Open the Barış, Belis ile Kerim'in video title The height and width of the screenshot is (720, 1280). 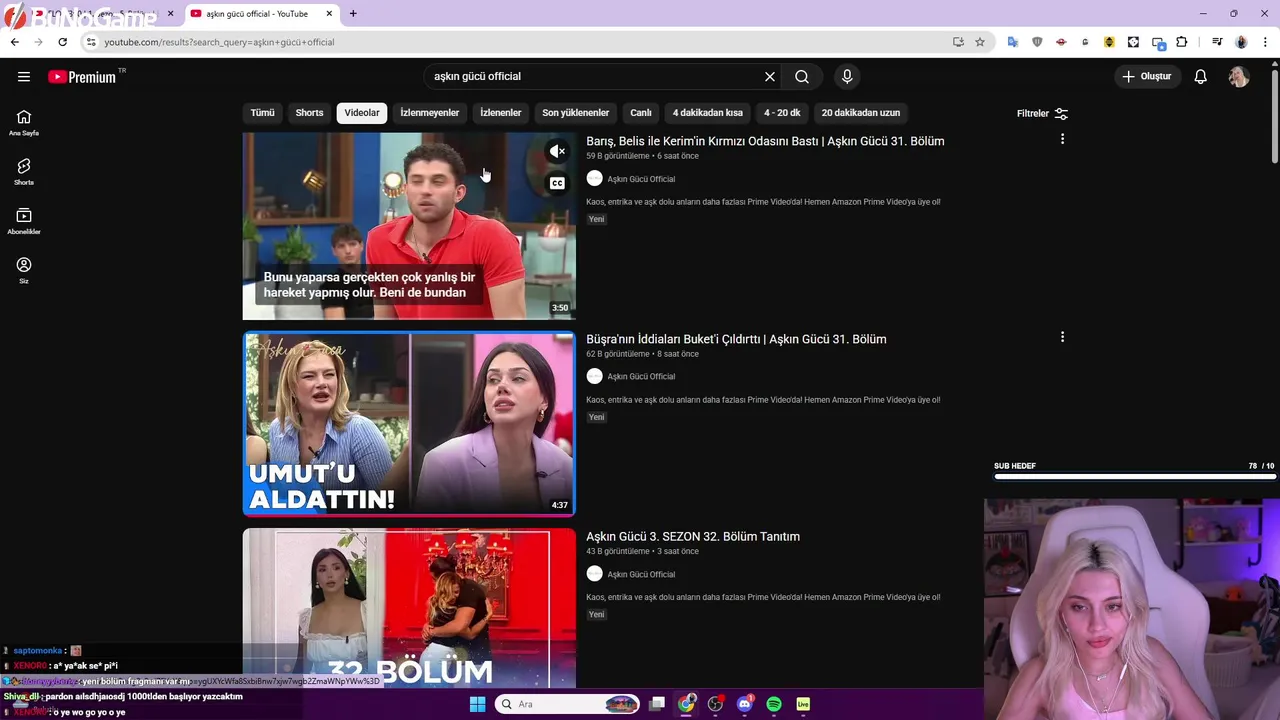tap(765, 141)
